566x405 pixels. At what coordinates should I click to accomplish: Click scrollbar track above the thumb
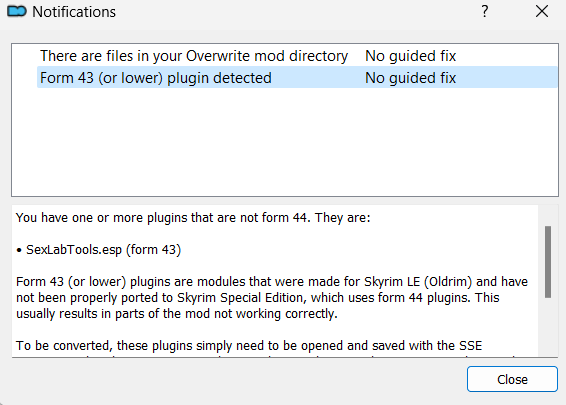click(x=548, y=216)
